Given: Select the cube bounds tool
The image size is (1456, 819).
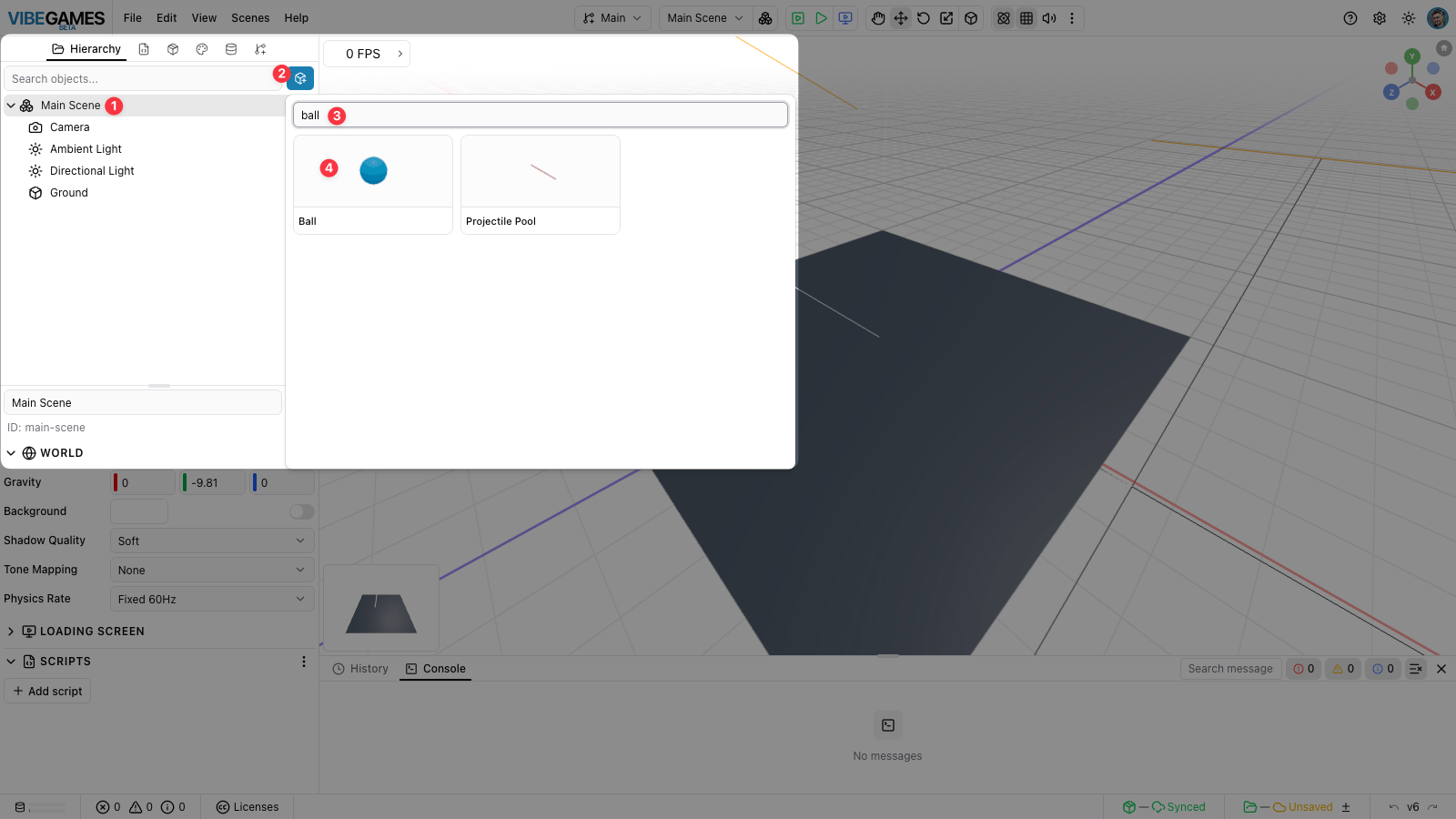Looking at the screenshot, I should click(971, 18).
